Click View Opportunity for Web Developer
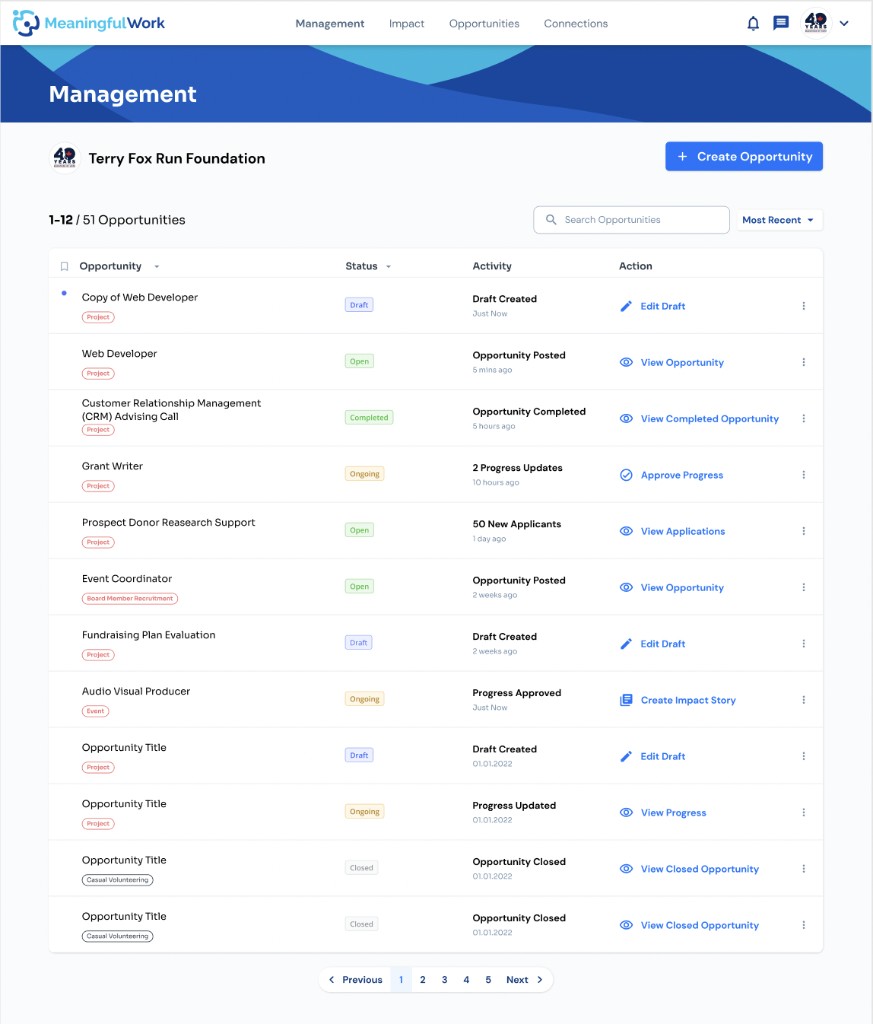The width and height of the screenshot is (873, 1024). pos(671,362)
